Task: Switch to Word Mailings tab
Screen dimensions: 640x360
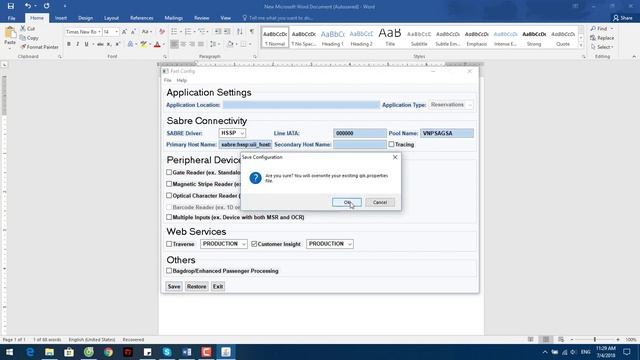Action: pyautogui.click(x=173, y=18)
